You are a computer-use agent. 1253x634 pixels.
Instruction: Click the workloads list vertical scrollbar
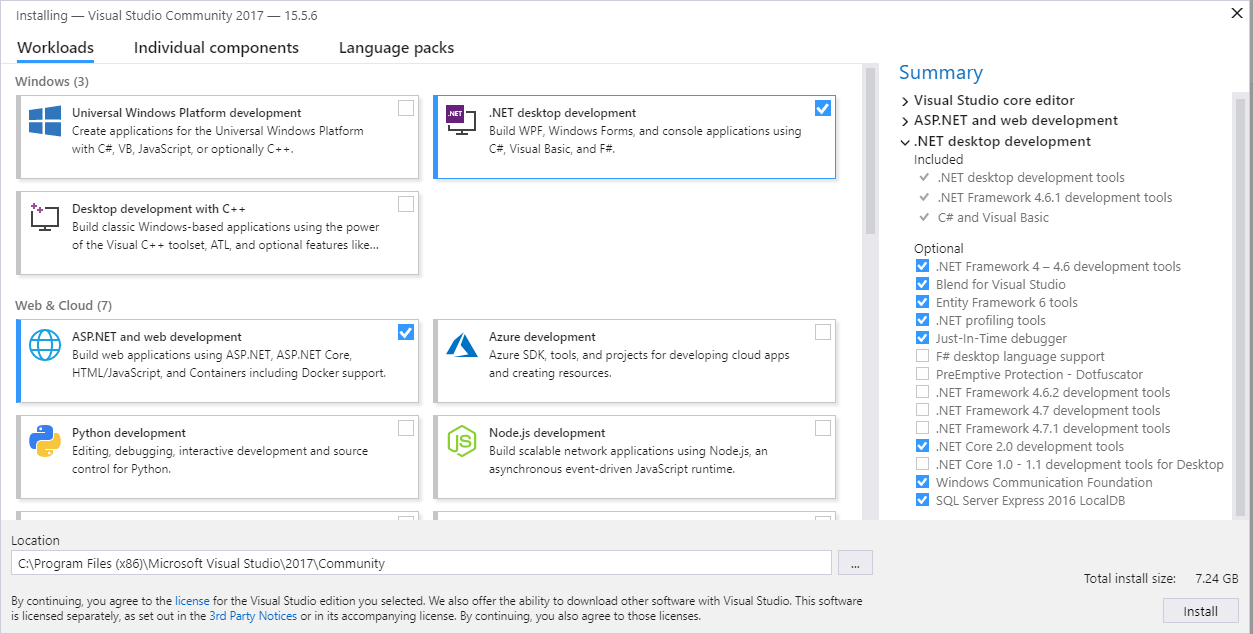coord(870,150)
